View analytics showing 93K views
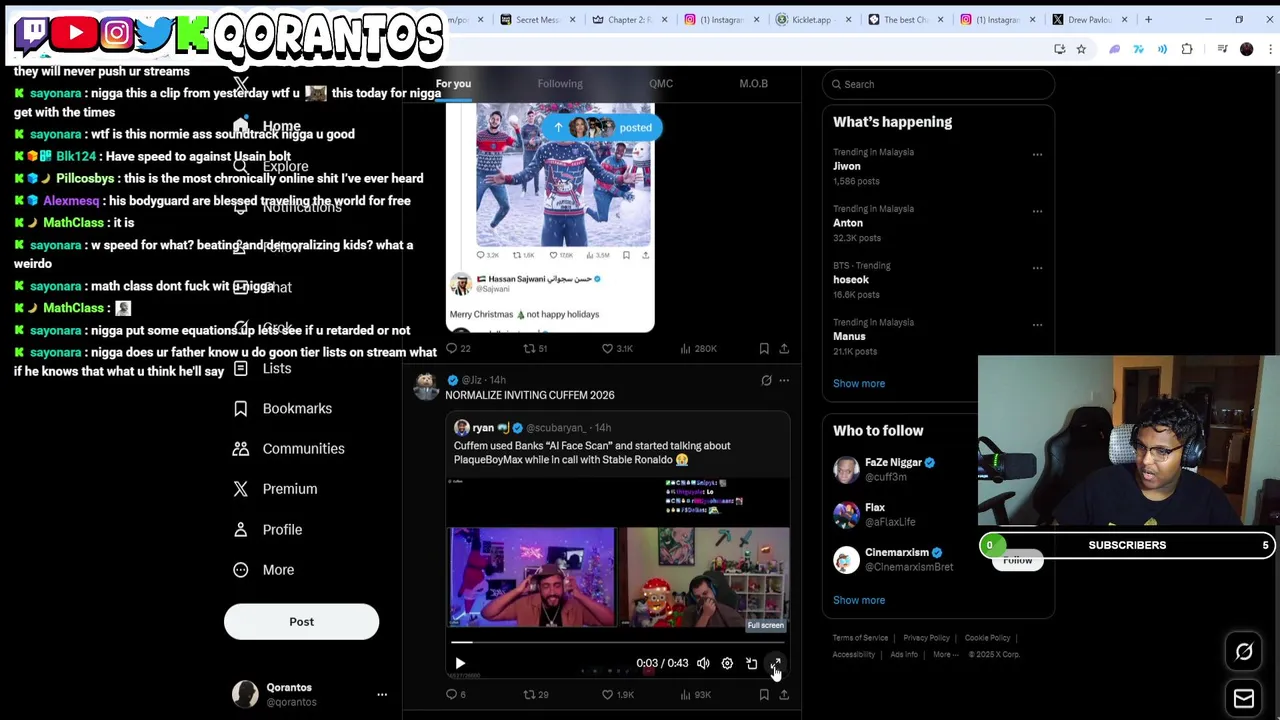This screenshot has width=1280, height=720. (695, 694)
